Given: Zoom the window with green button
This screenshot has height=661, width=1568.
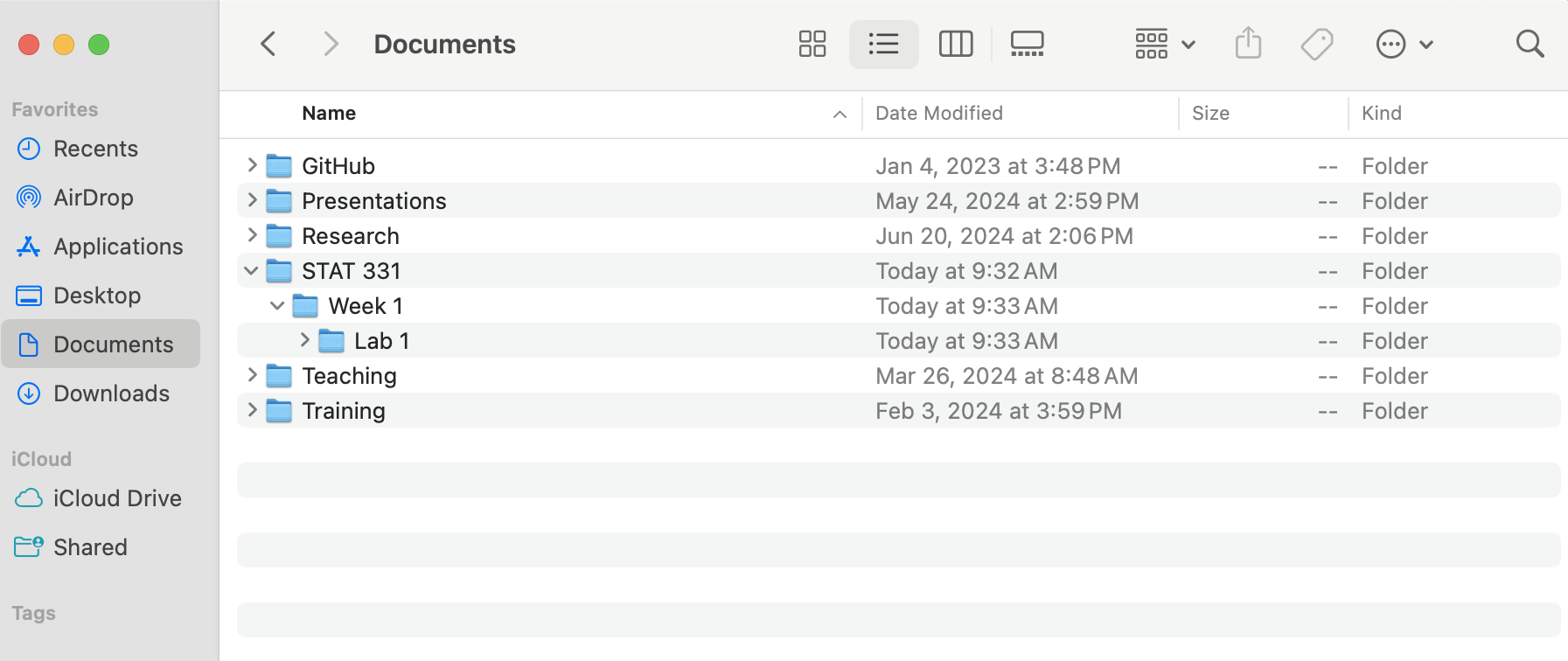Looking at the screenshot, I should coord(99,45).
